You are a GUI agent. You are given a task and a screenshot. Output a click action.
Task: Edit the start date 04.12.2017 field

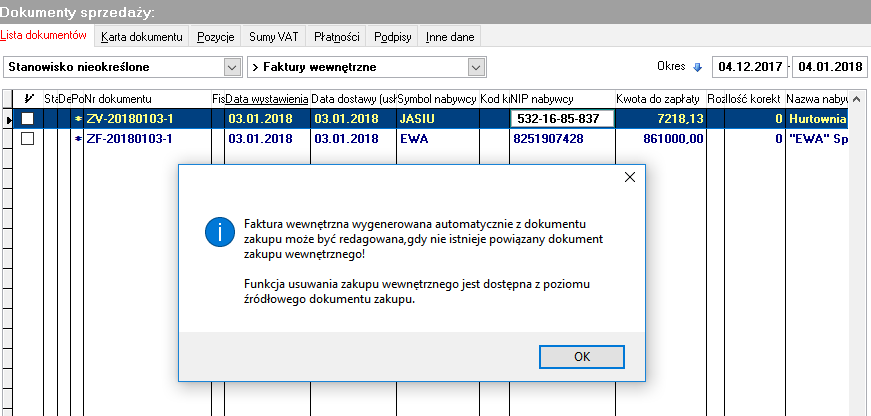750,67
